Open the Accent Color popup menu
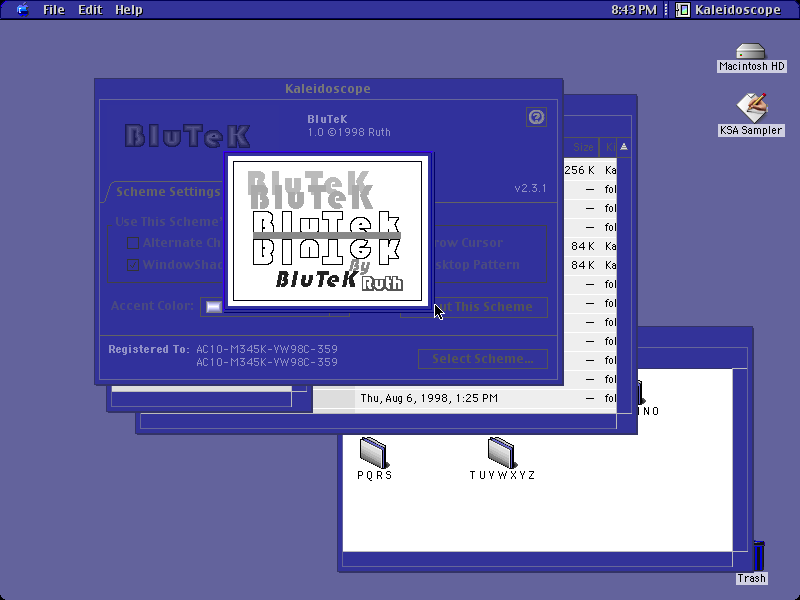The image size is (800, 600). (274, 307)
